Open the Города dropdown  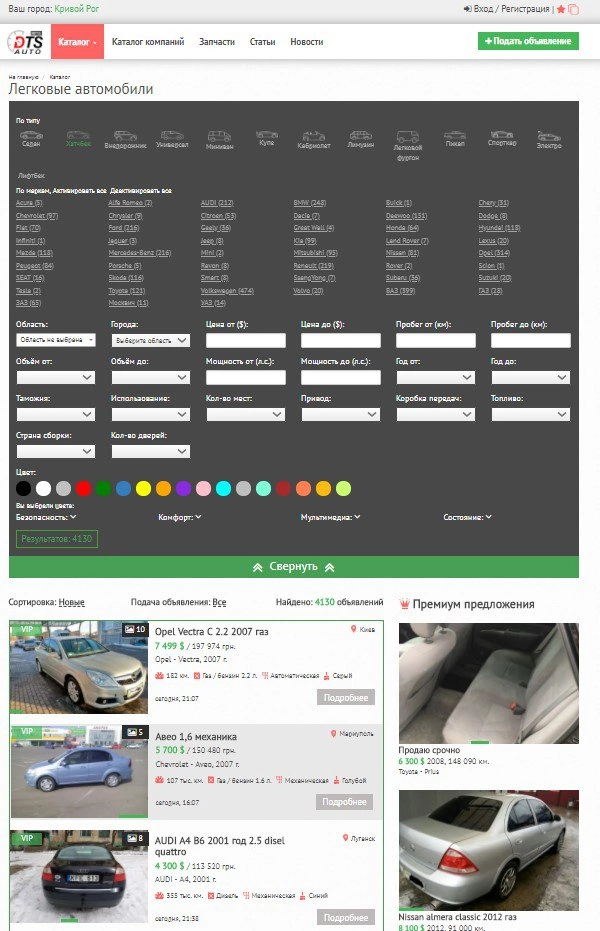151,340
